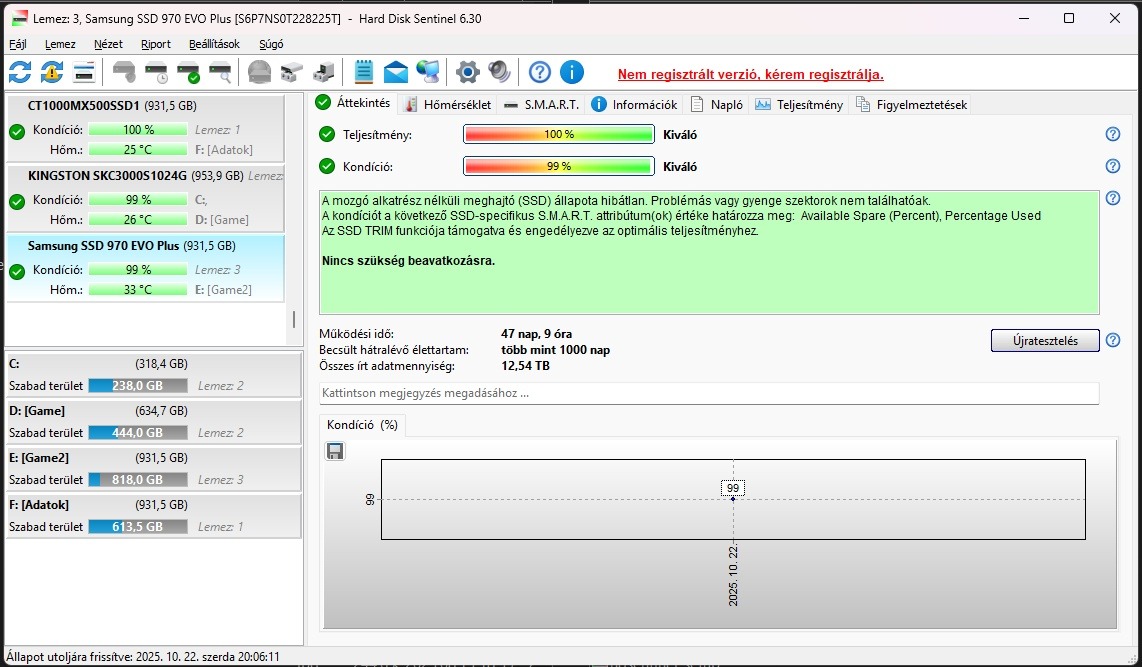The width and height of the screenshot is (1142, 667).
Task: Click the 12,54 TB written data value
Action: pos(525,366)
